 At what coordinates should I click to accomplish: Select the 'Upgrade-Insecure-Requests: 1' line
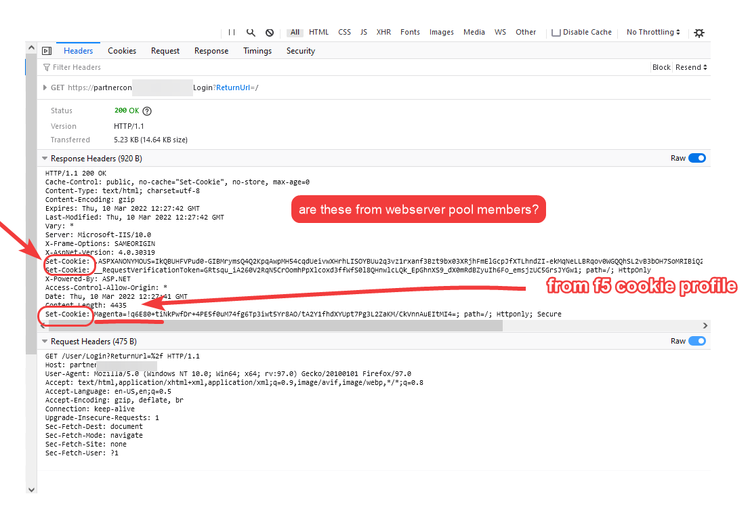pos(102,418)
